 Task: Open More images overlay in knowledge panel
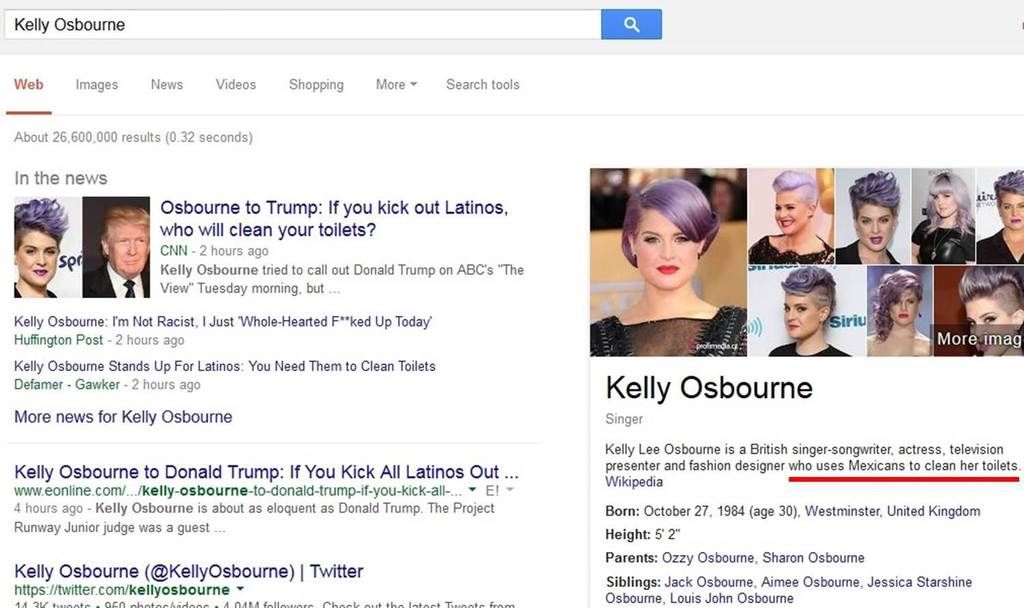978,338
